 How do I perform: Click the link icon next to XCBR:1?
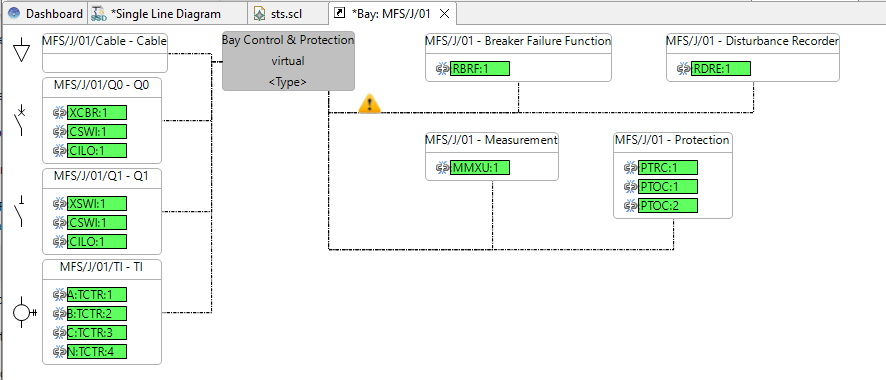60,113
